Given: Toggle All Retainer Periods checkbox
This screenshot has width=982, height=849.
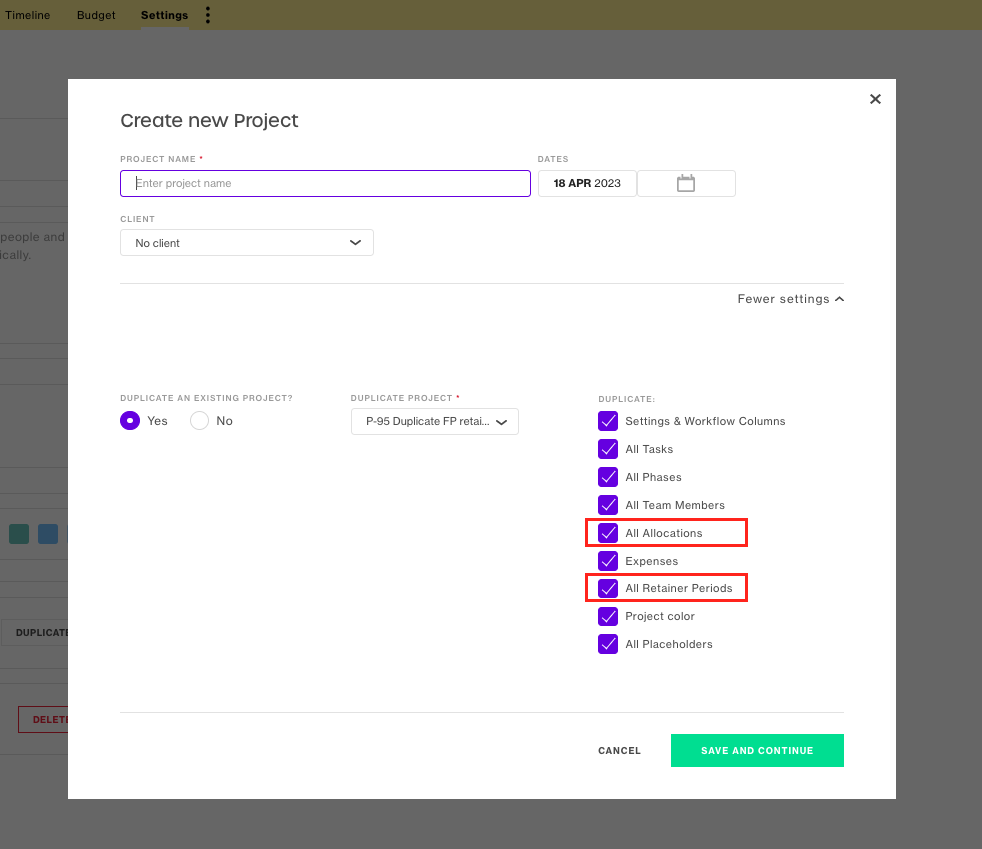Looking at the screenshot, I should [x=608, y=588].
